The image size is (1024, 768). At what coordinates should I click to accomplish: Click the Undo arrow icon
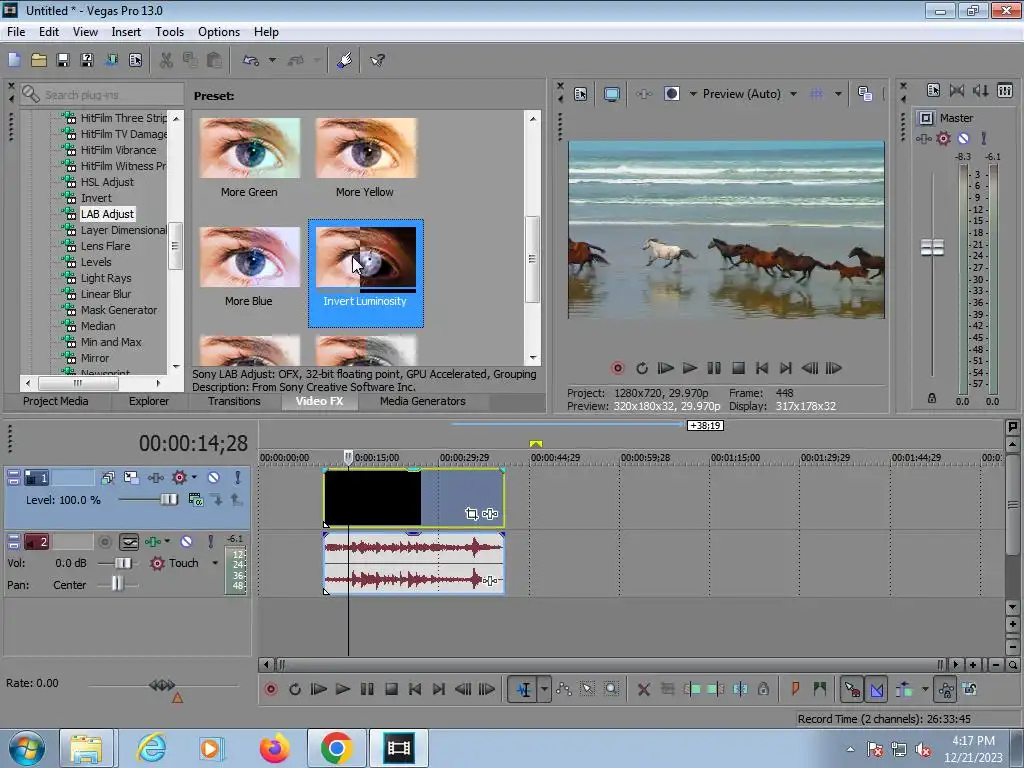(251, 60)
